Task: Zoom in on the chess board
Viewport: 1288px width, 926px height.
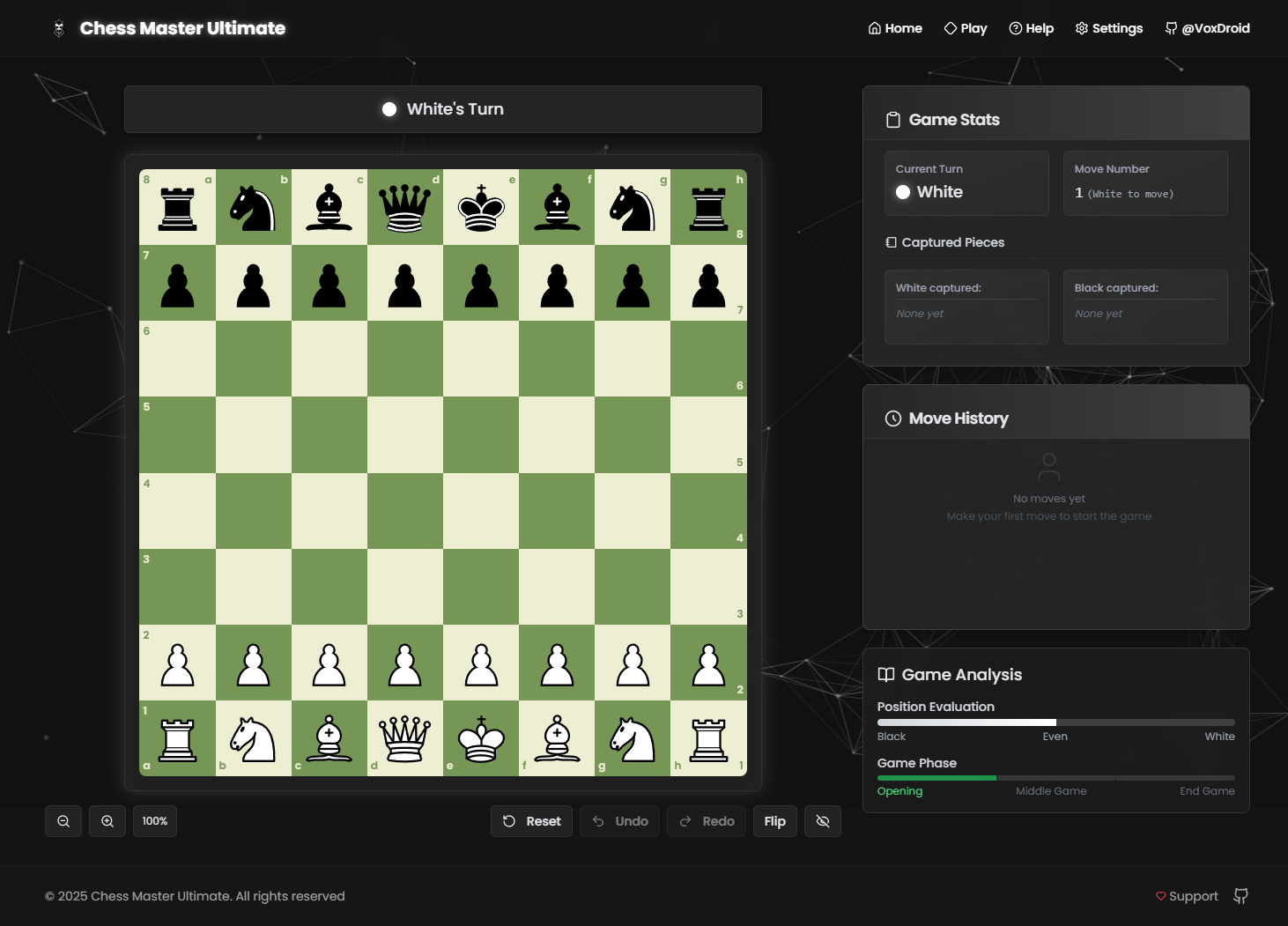Action: [x=107, y=820]
